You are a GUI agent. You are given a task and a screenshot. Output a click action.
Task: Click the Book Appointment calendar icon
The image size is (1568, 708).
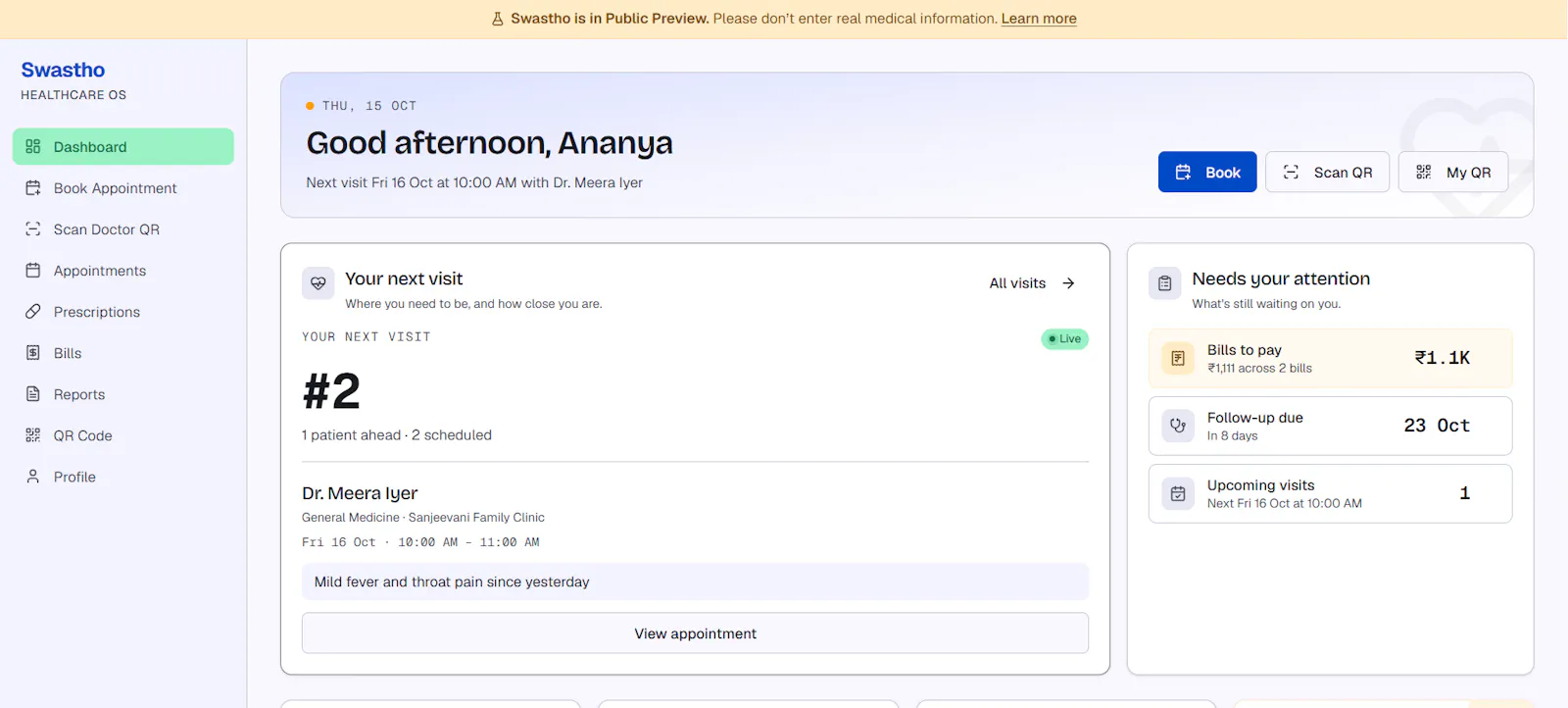[x=33, y=188]
